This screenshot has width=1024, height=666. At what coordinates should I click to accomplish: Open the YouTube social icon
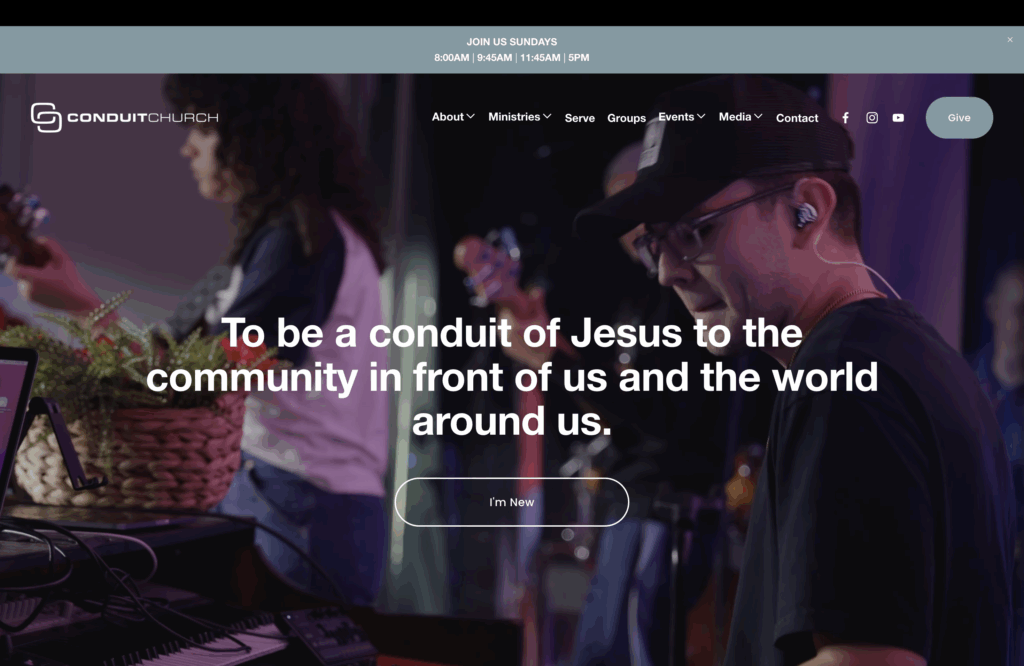tap(899, 118)
